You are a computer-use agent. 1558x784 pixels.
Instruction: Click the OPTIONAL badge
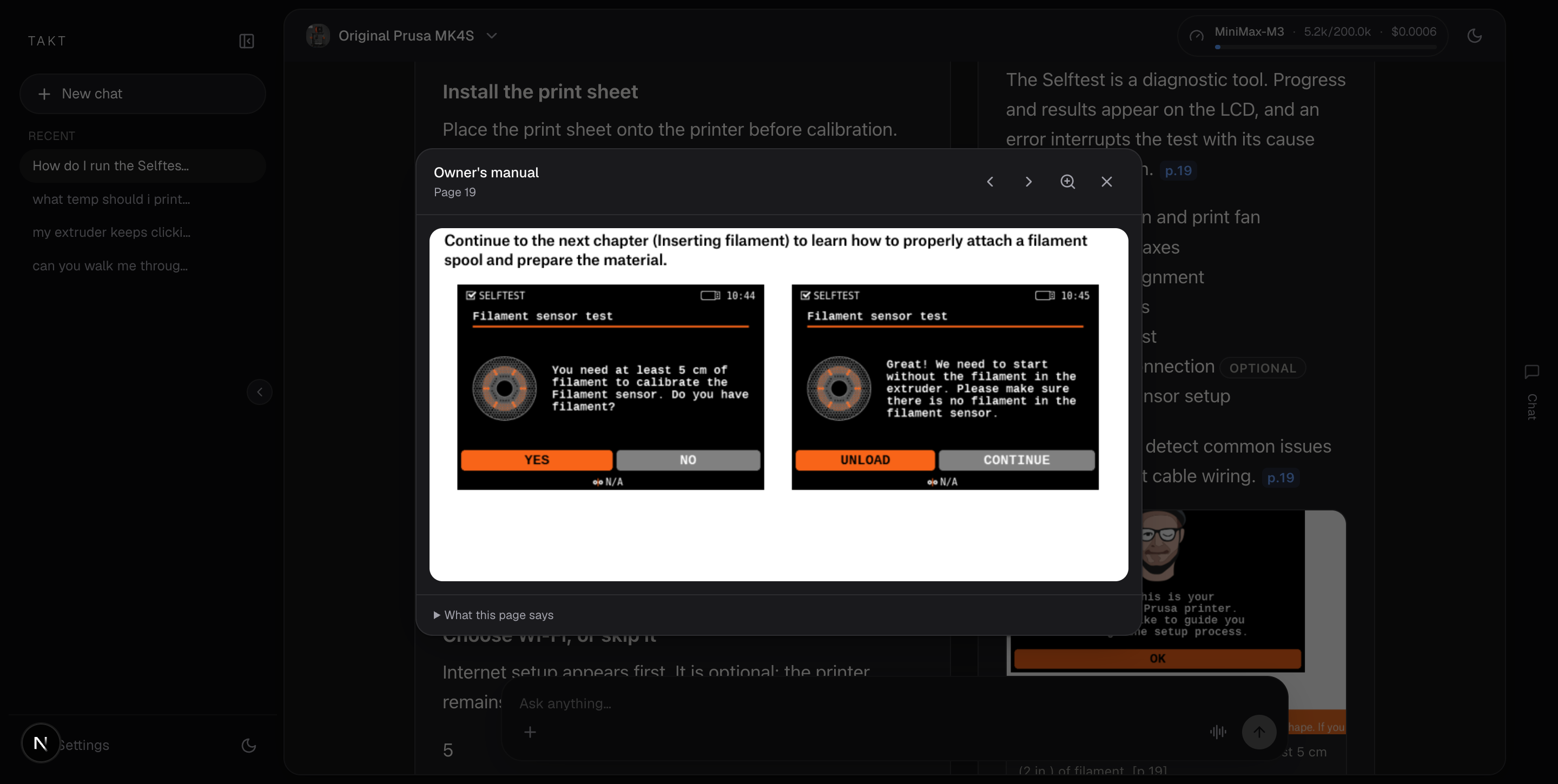click(1262, 368)
